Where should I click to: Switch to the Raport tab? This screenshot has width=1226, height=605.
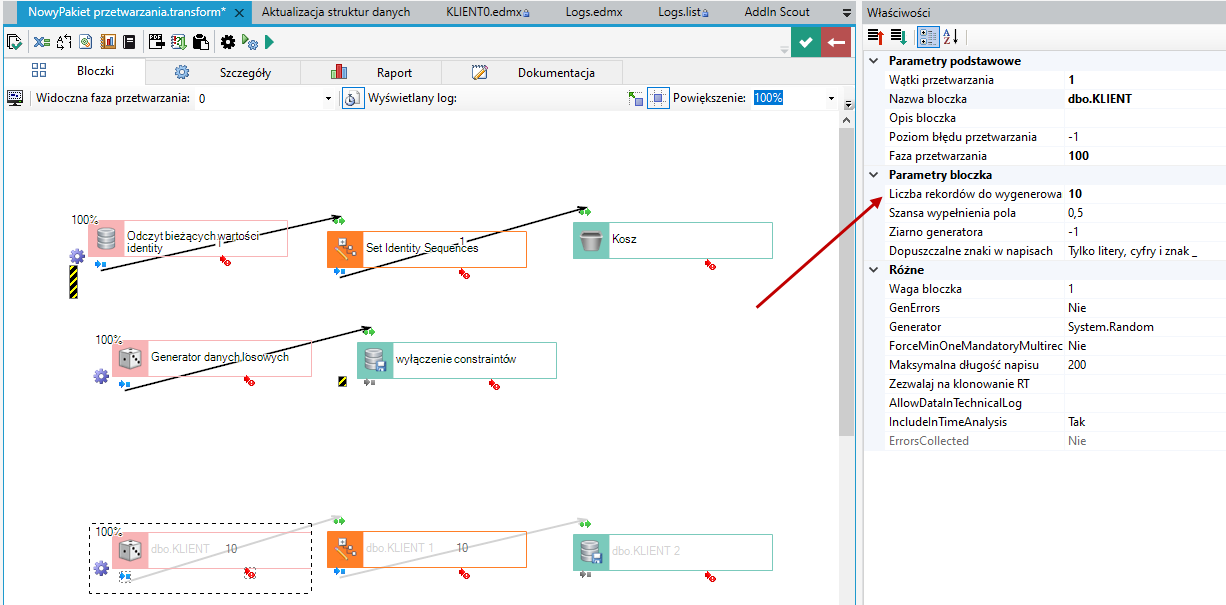click(371, 72)
